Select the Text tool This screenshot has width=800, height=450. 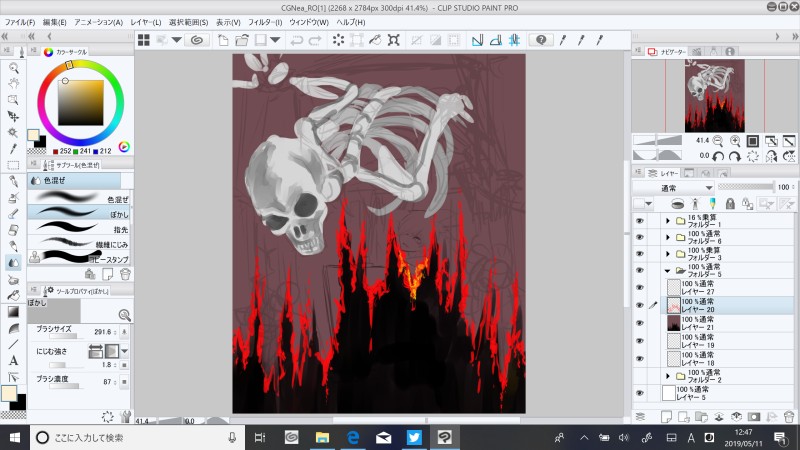pos(13,360)
